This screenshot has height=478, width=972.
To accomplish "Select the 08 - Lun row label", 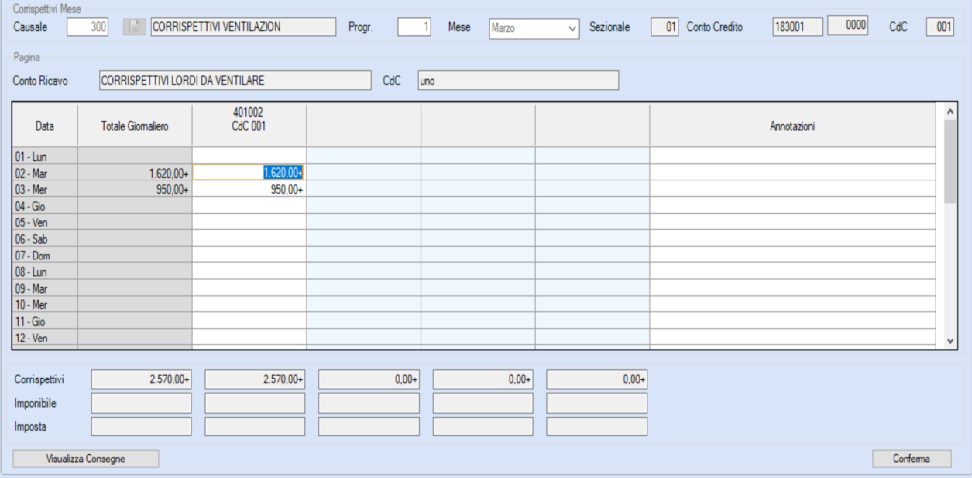I will 45,272.
